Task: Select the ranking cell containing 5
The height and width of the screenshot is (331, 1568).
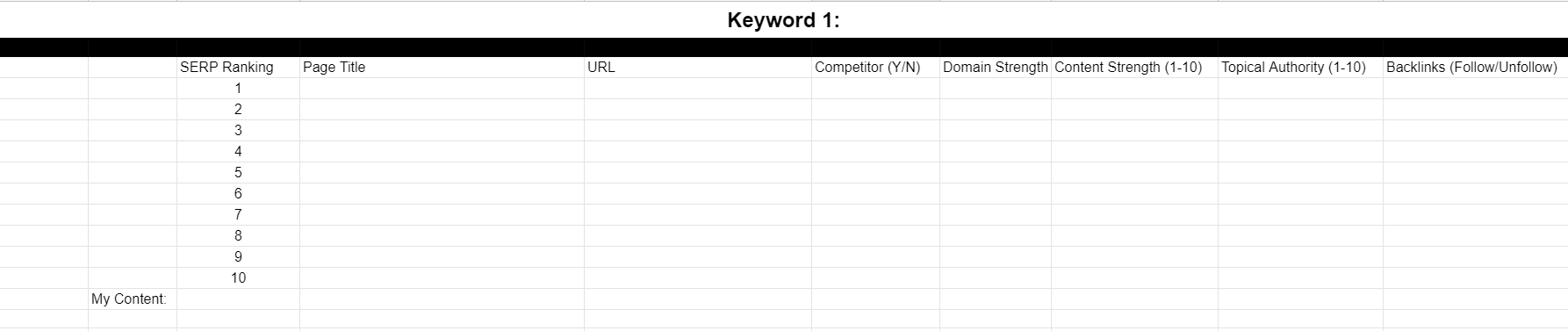Action: (x=238, y=173)
